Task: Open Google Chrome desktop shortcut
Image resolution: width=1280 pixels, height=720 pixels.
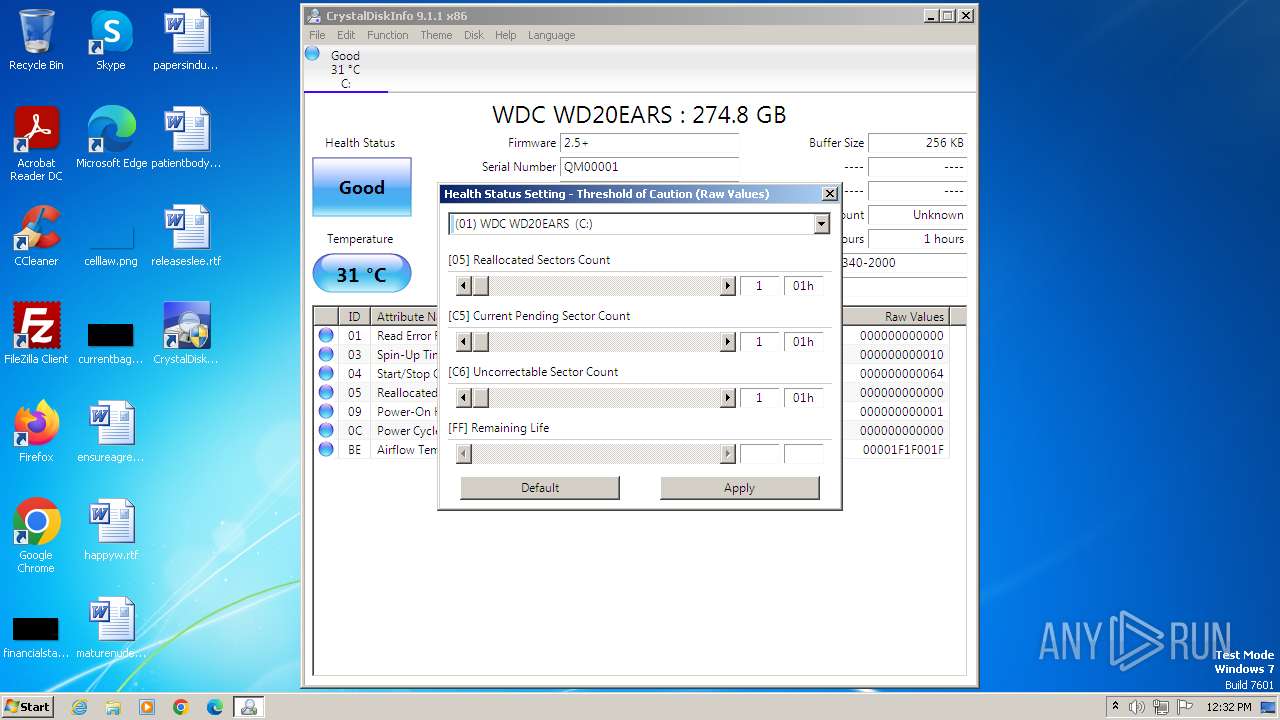Action: click(x=36, y=536)
